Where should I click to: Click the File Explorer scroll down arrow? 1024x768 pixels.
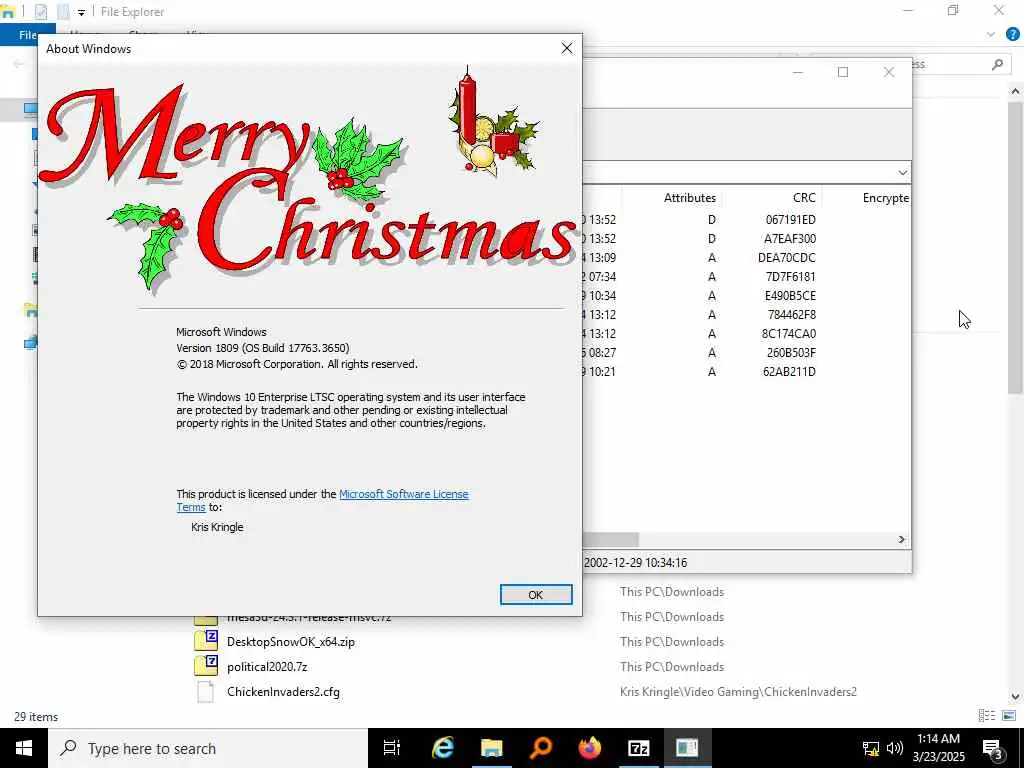tap(1015, 697)
